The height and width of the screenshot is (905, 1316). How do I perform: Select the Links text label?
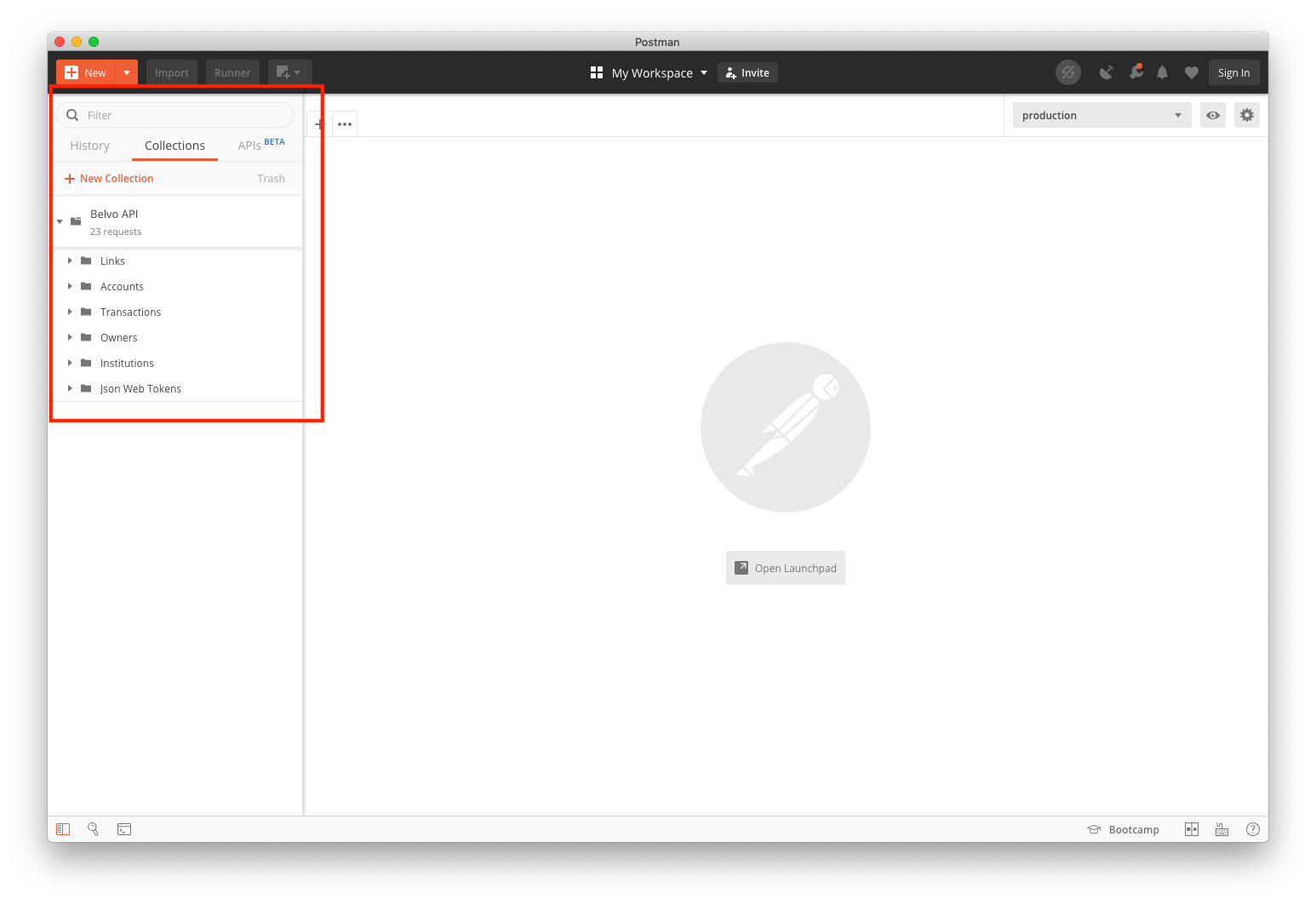click(x=112, y=261)
